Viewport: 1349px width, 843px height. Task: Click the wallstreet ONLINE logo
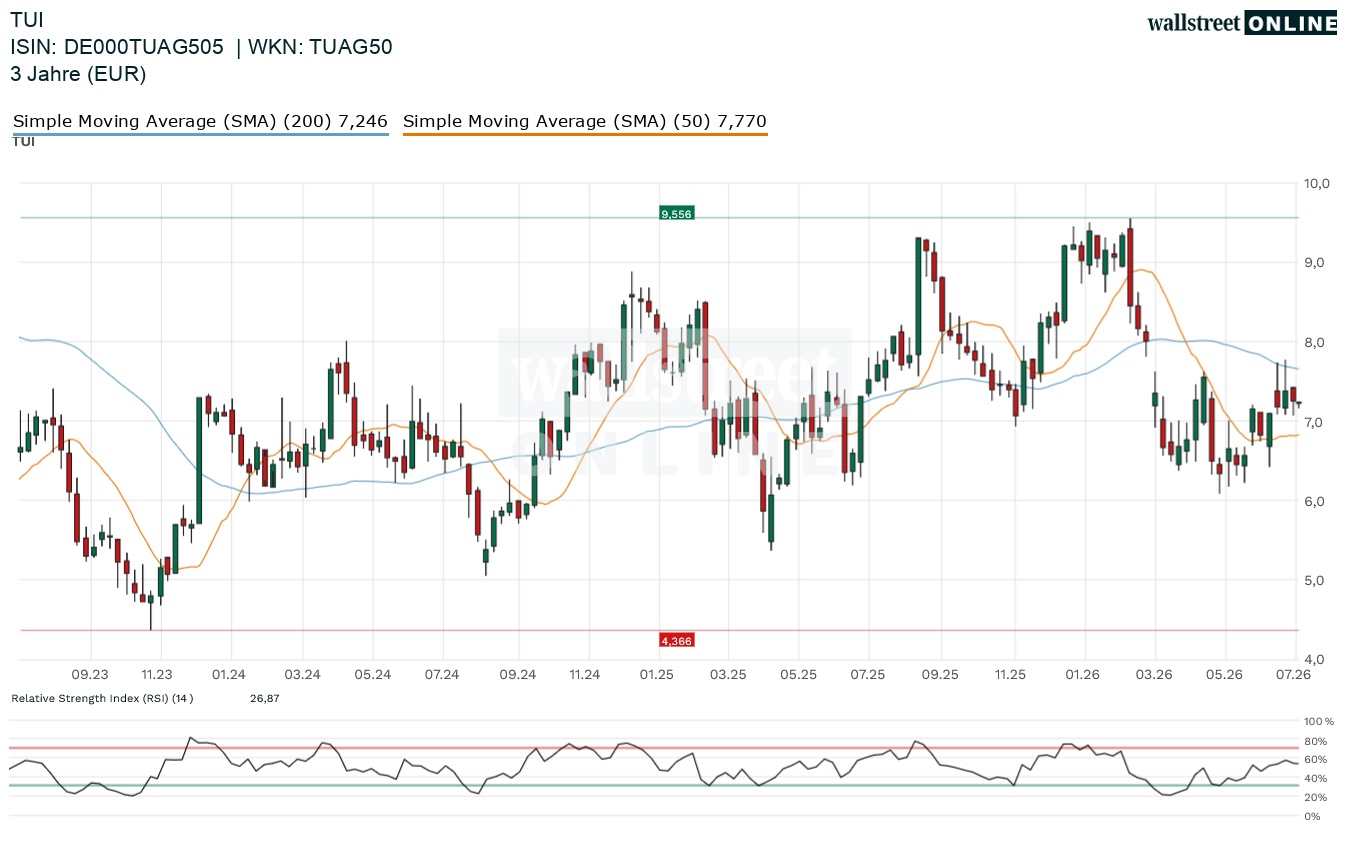(1242, 23)
